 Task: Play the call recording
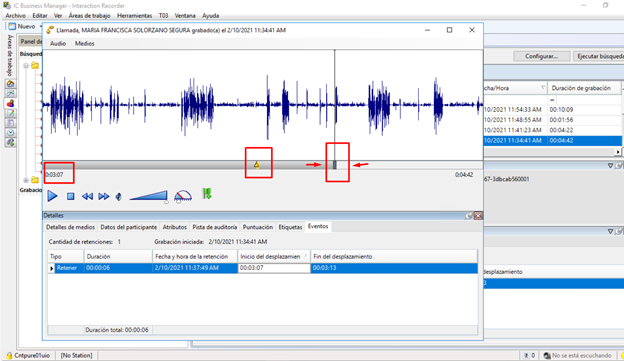click(52, 196)
